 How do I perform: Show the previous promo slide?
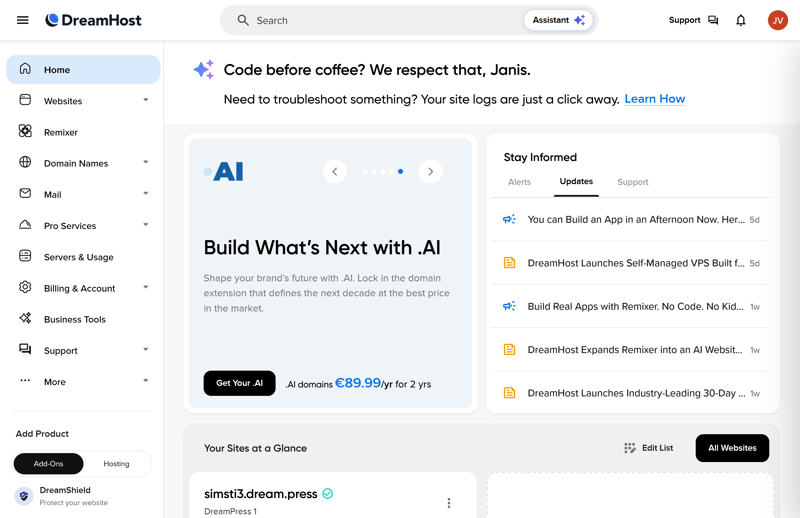(x=335, y=171)
